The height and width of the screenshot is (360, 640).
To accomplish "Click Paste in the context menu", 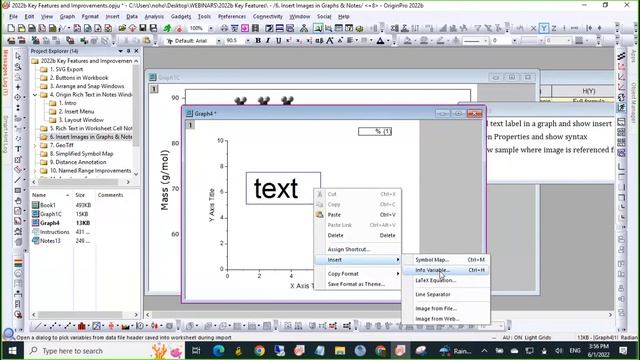I will tap(358, 214).
